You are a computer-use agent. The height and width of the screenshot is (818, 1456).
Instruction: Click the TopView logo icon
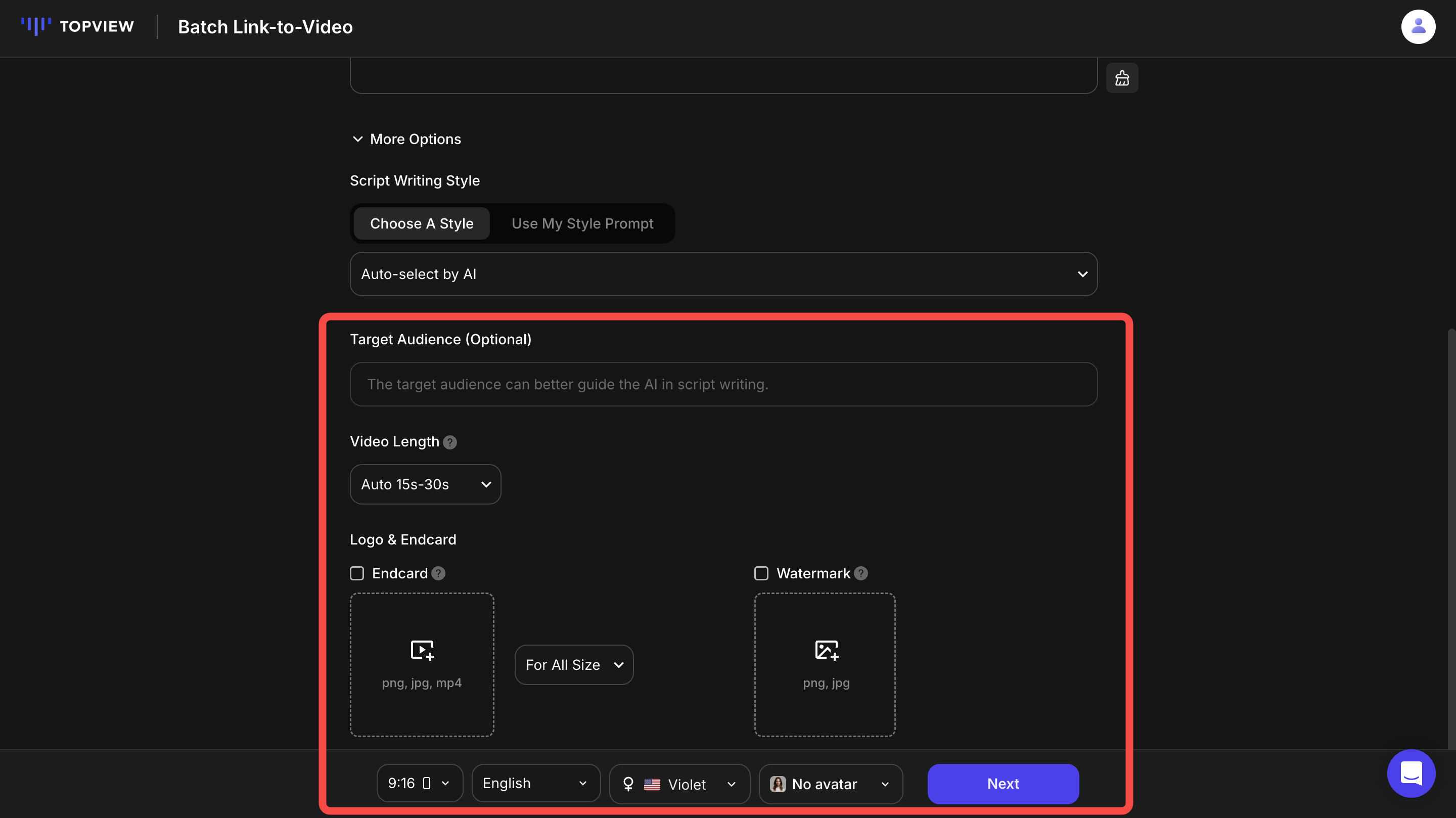(x=36, y=26)
